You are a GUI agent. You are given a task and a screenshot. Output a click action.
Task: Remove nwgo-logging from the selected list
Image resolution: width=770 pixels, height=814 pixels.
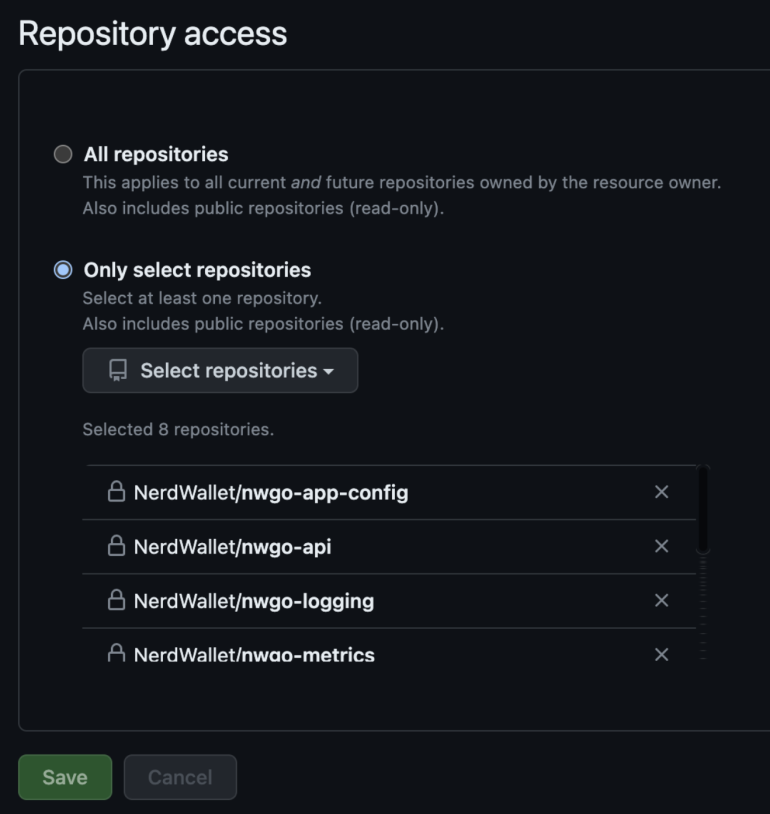661,600
